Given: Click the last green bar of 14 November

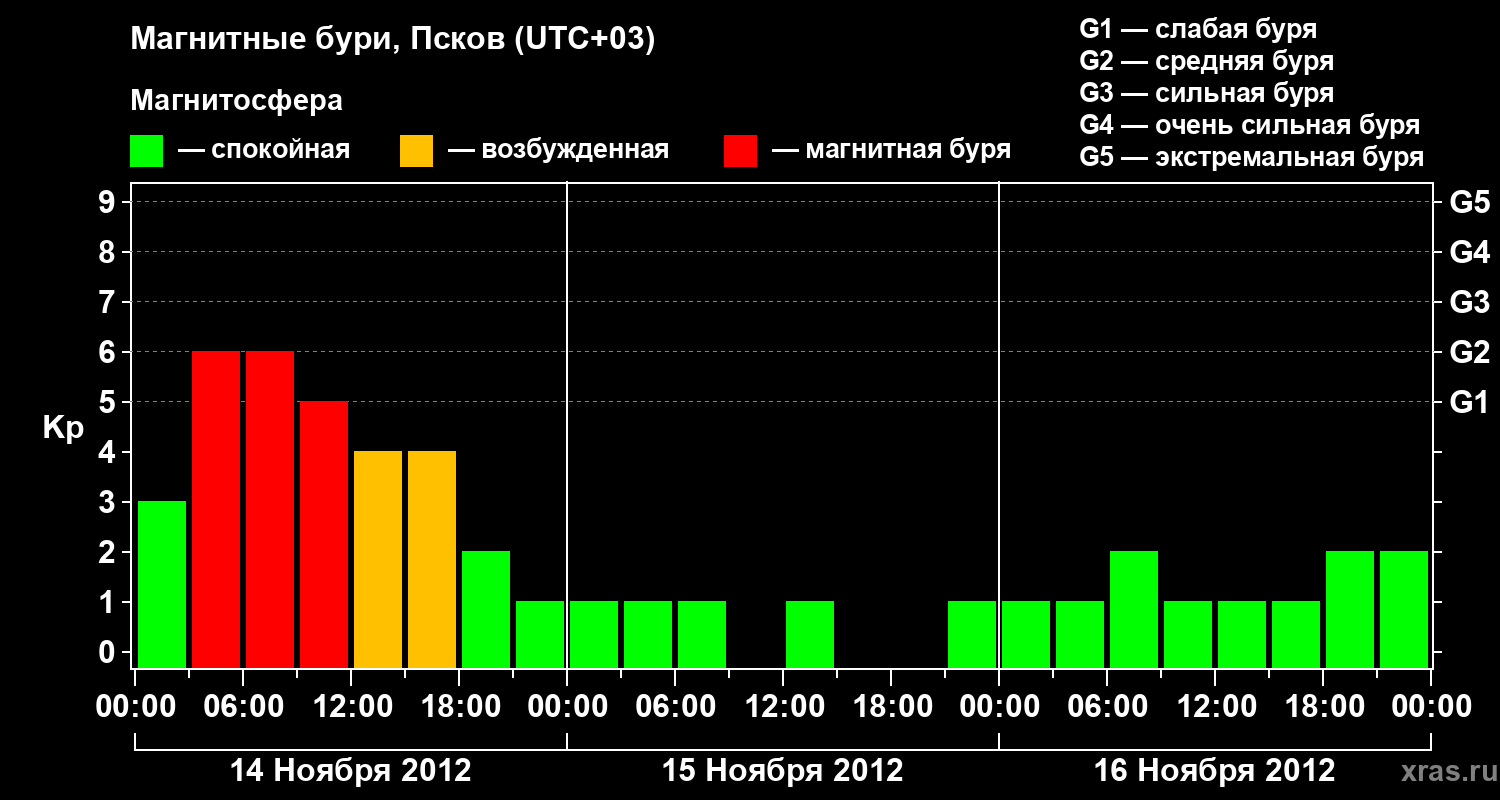Looking at the screenshot, I should [540, 634].
